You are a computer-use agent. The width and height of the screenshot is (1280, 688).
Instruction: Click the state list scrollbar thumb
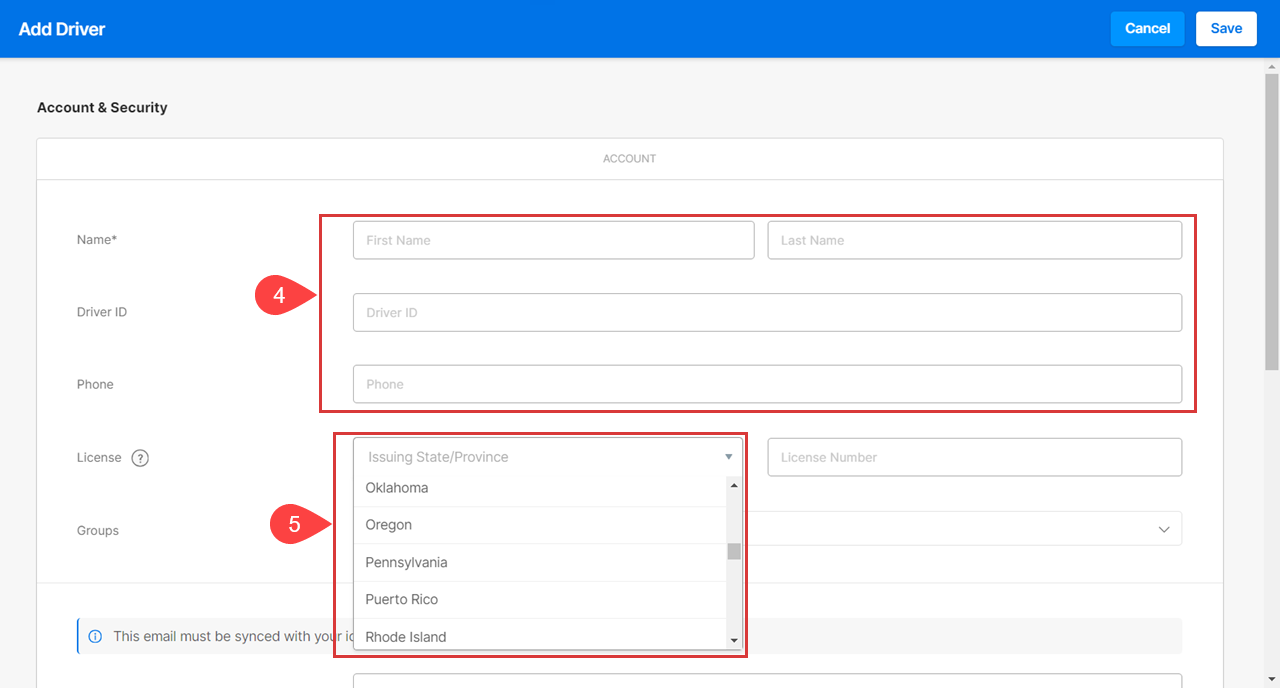pos(734,551)
